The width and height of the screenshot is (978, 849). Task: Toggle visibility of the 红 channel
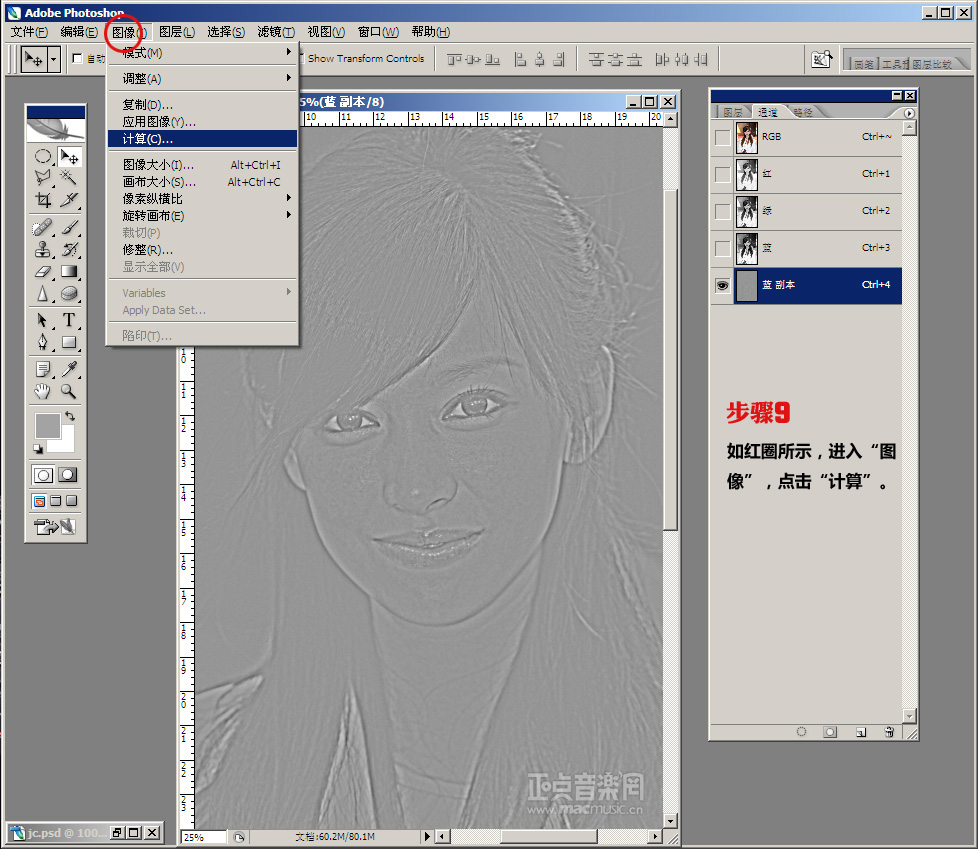[x=722, y=174]
